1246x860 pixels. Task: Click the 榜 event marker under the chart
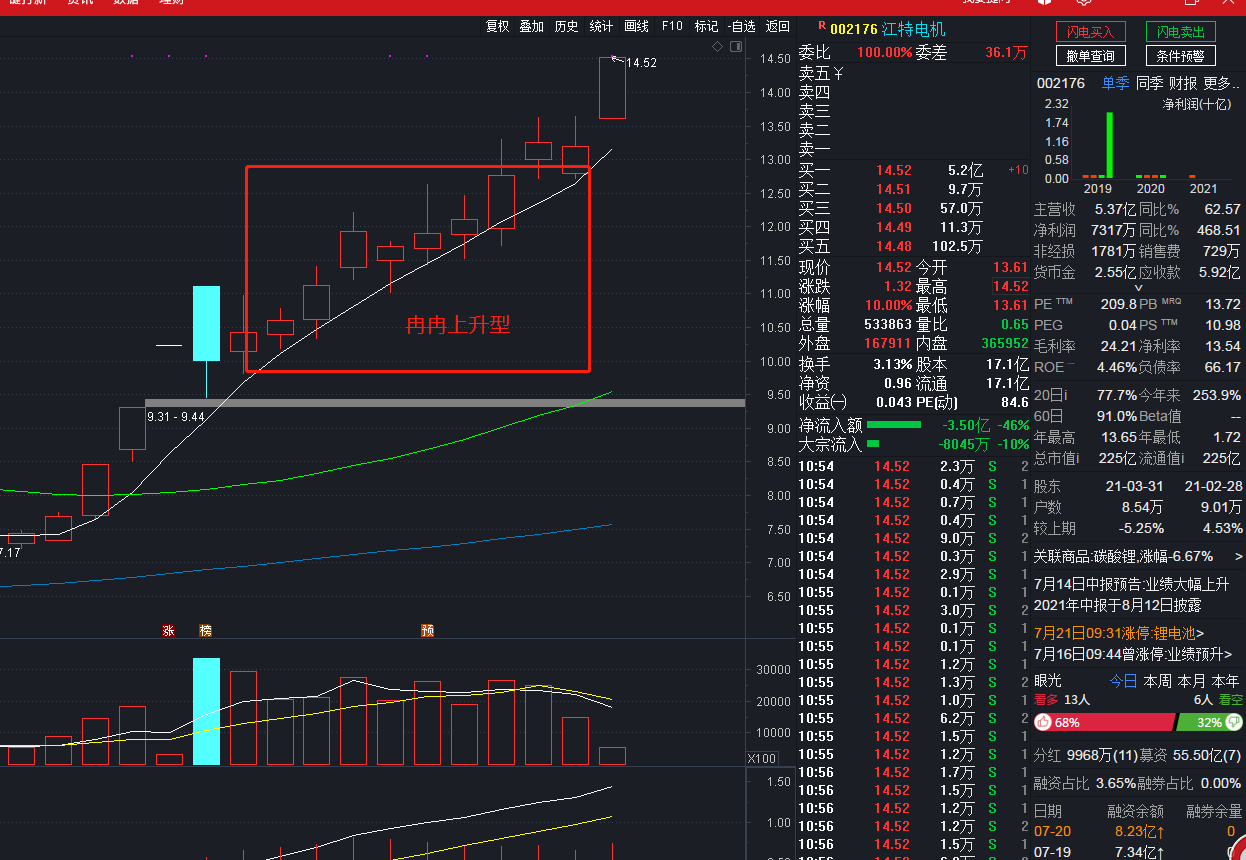click(206, 631)
